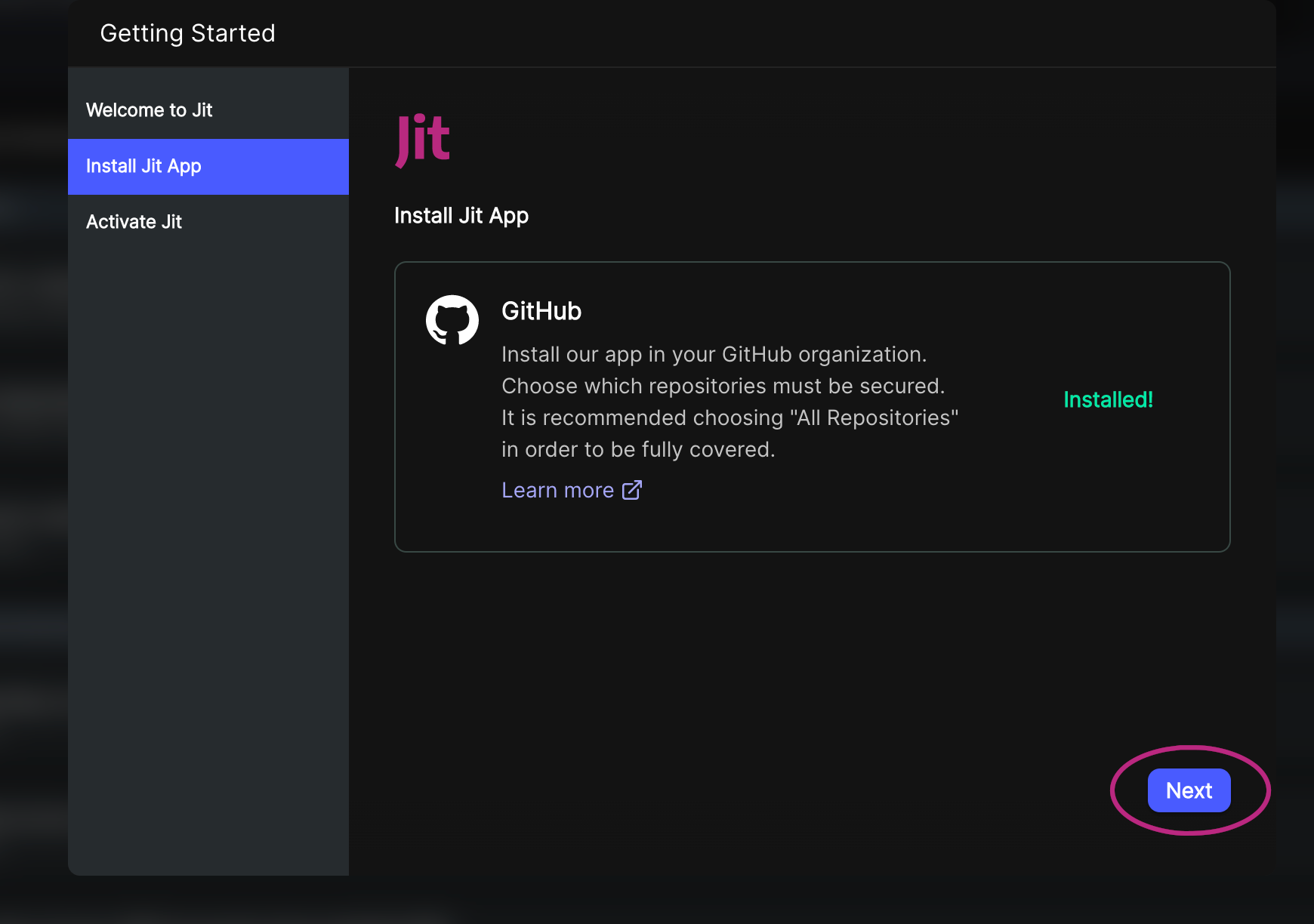
Task: Click the line recommending "All Repositories"
Action: (730, 417)
